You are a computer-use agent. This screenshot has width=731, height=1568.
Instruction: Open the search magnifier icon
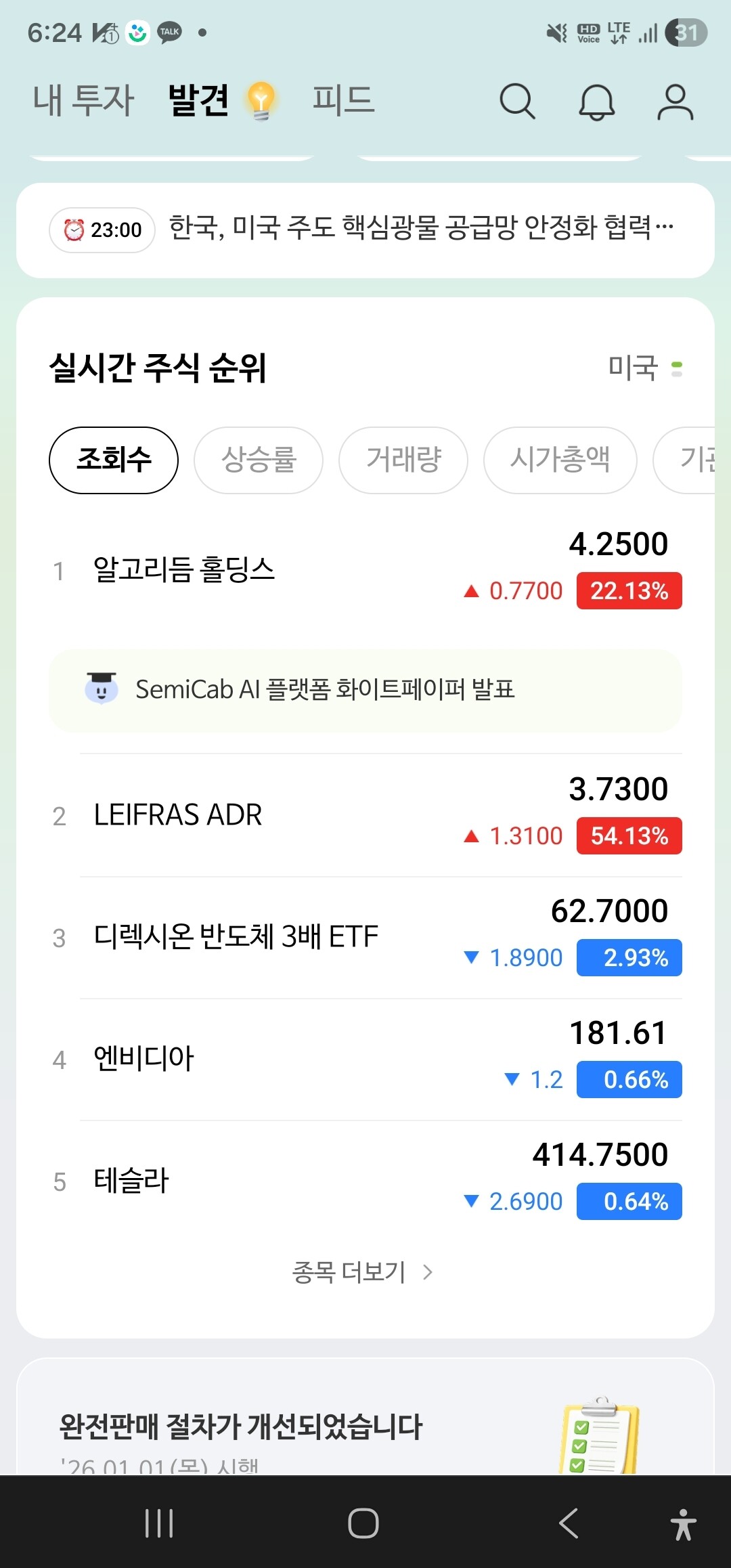coord(517,102)
